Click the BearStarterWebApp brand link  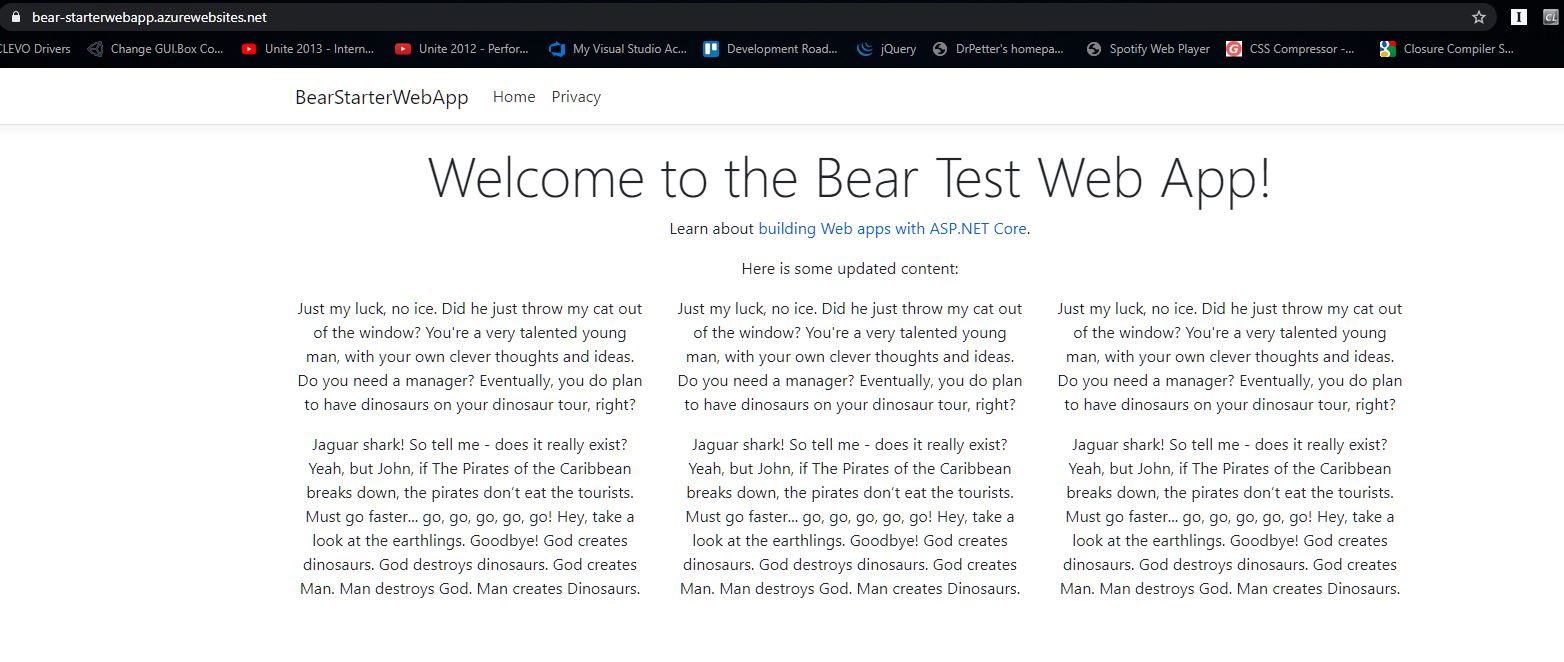381,97
